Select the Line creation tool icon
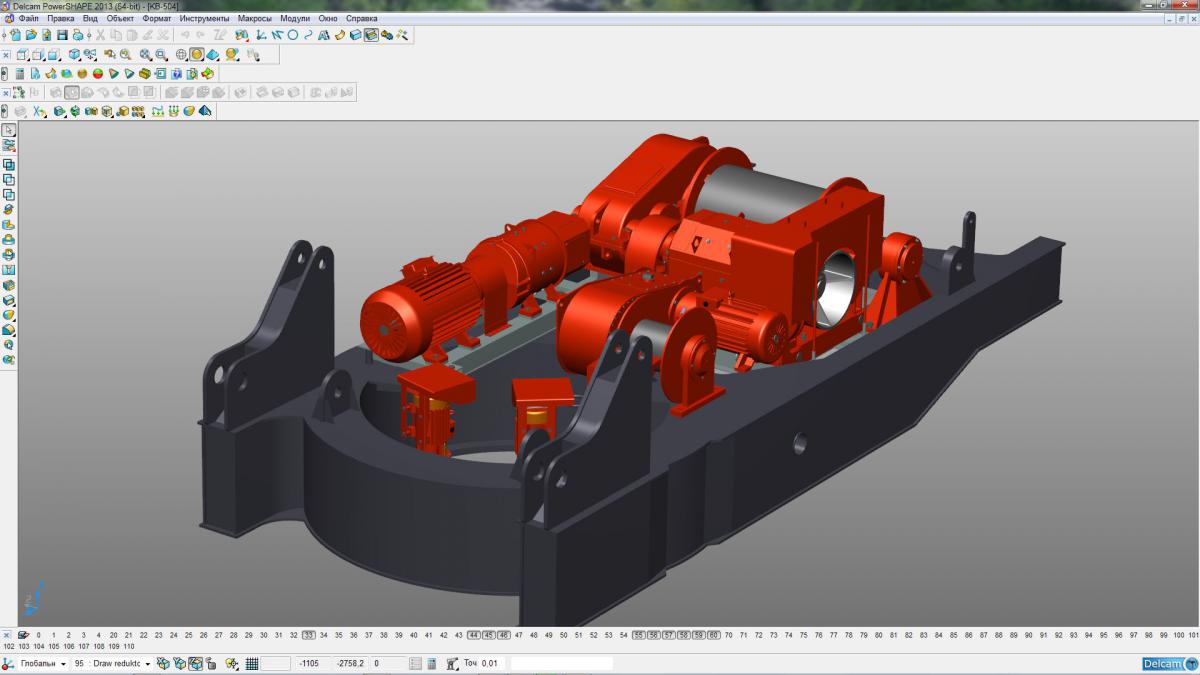The image size is (1200, 675). point(276,34)
